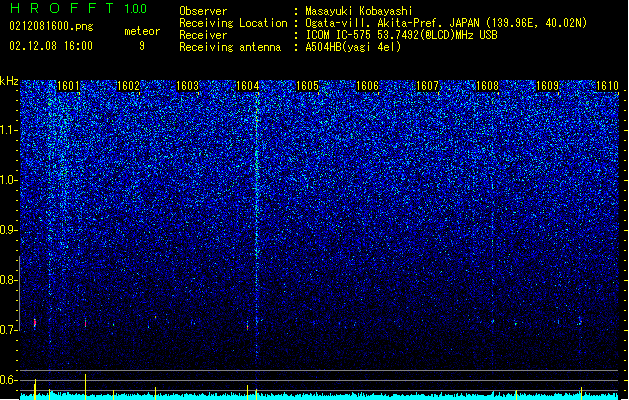Image resolution: width=629 pixels, height=400 pixels.
Task: Click the meteor count value 9
Action: (142, 46)
